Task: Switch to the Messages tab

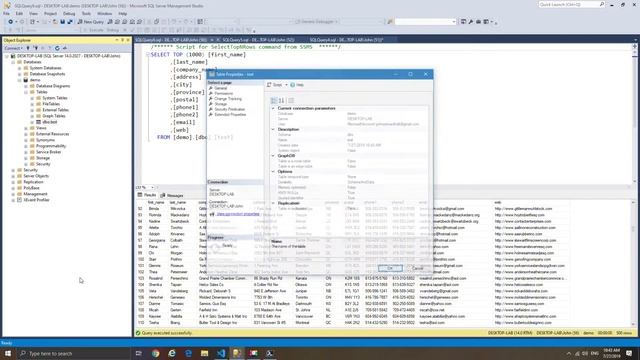Action: [x=172, y=196]
